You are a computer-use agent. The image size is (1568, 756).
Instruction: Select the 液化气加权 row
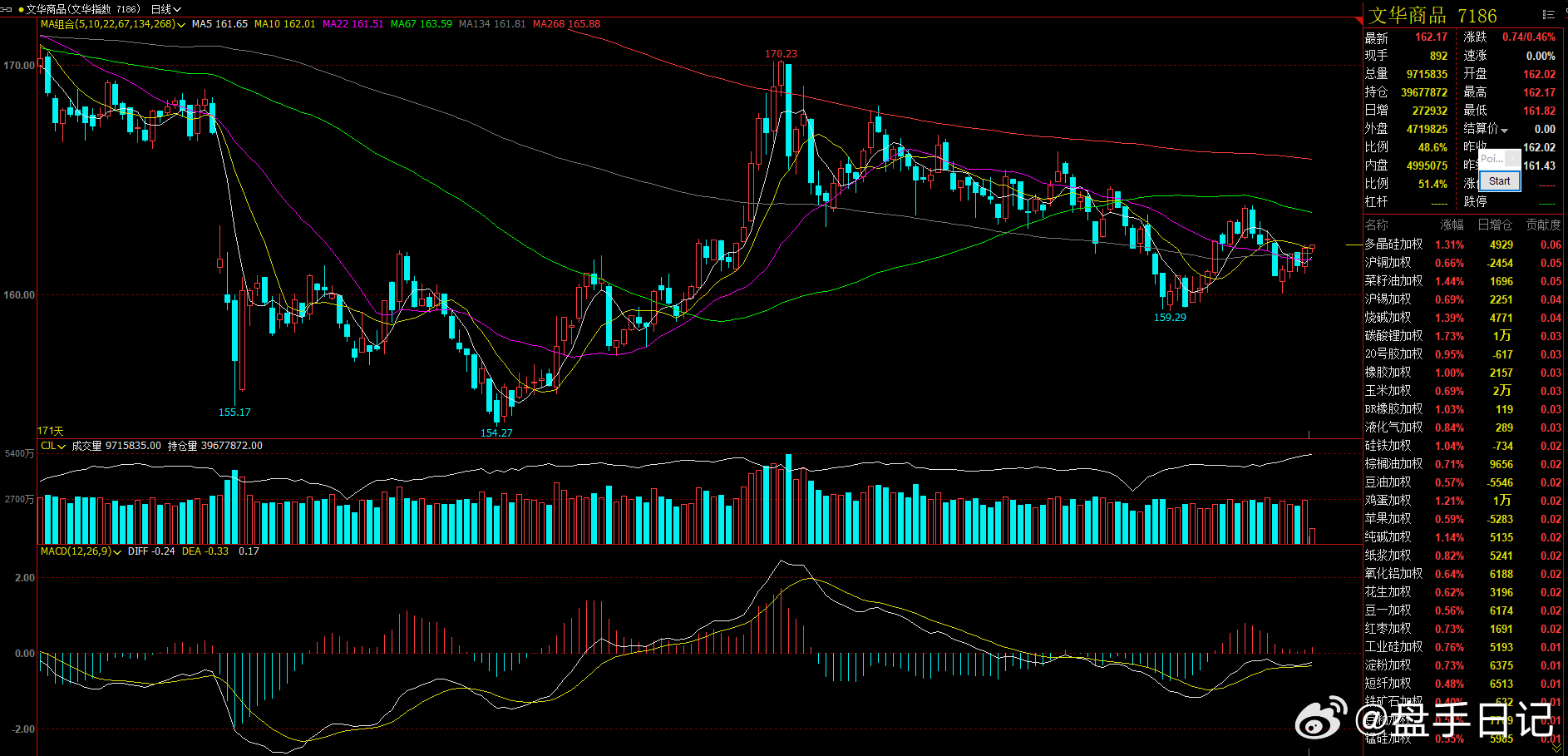coord(1463,427)
